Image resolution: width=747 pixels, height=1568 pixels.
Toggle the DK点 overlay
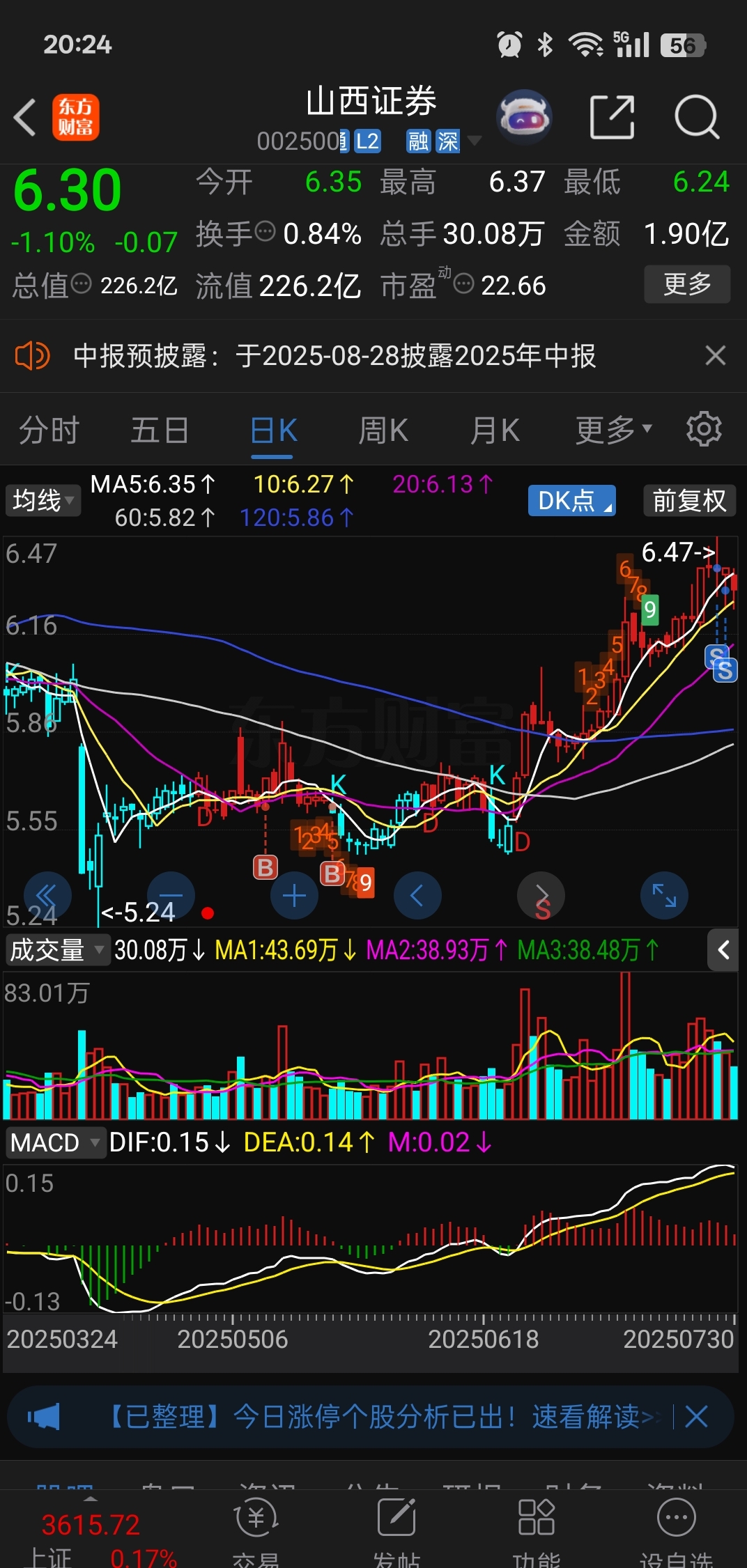(572, 500)
